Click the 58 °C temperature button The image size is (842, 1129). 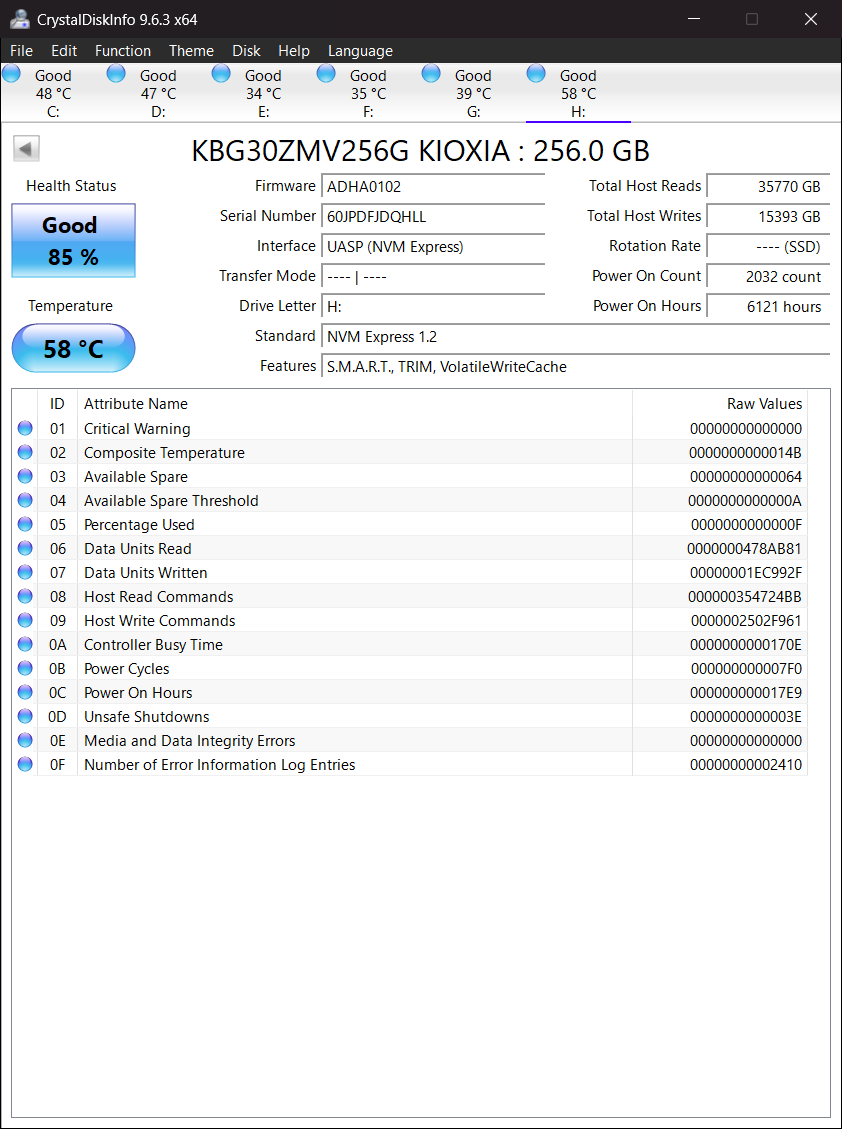(x=72, y=348)
